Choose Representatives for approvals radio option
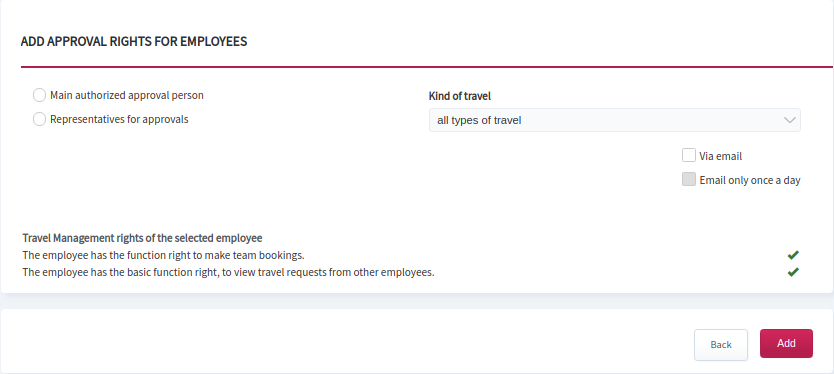834x374 pixels. (x=39, y=119)
